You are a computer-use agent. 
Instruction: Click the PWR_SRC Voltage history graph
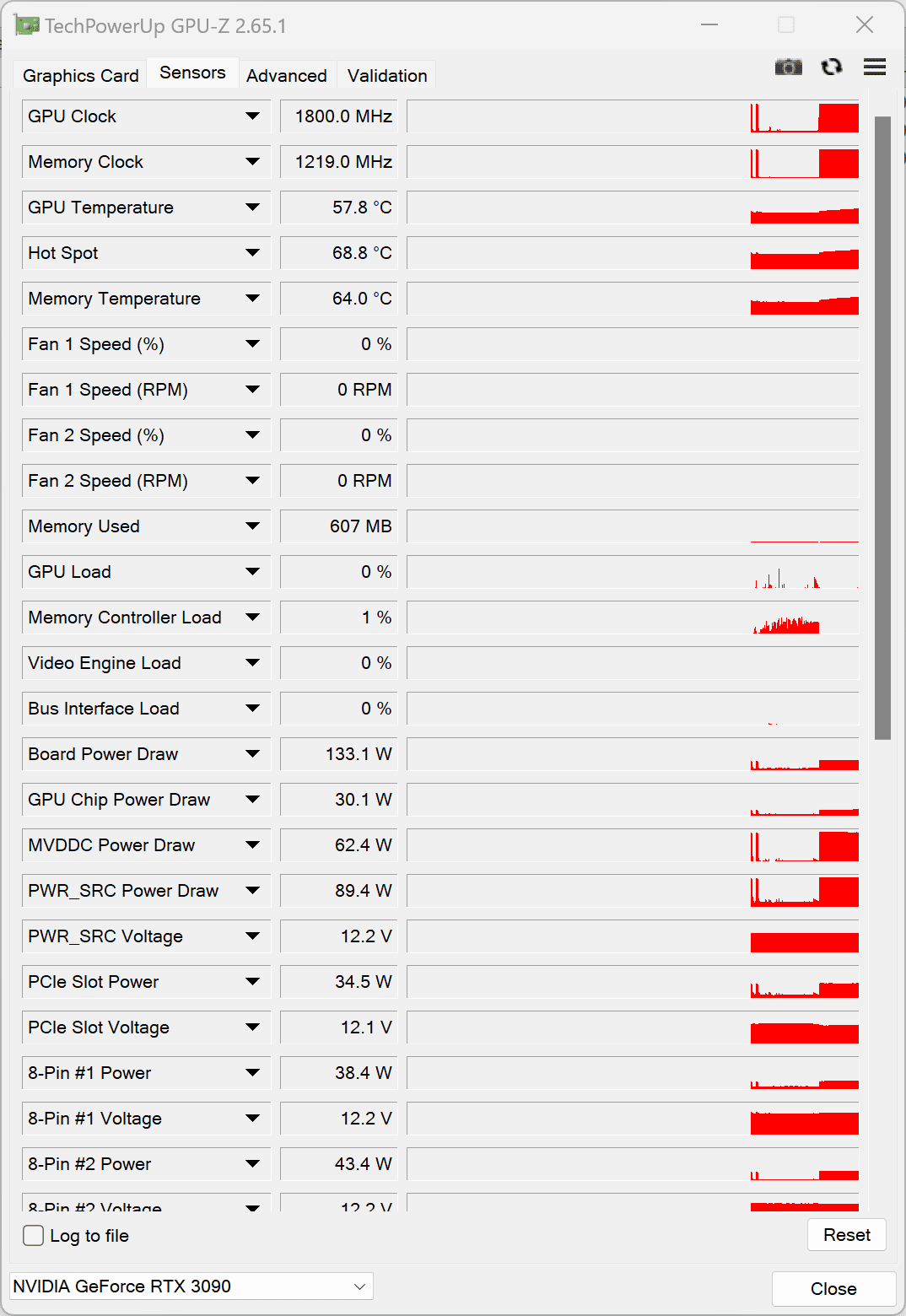(x=633, y=936)
